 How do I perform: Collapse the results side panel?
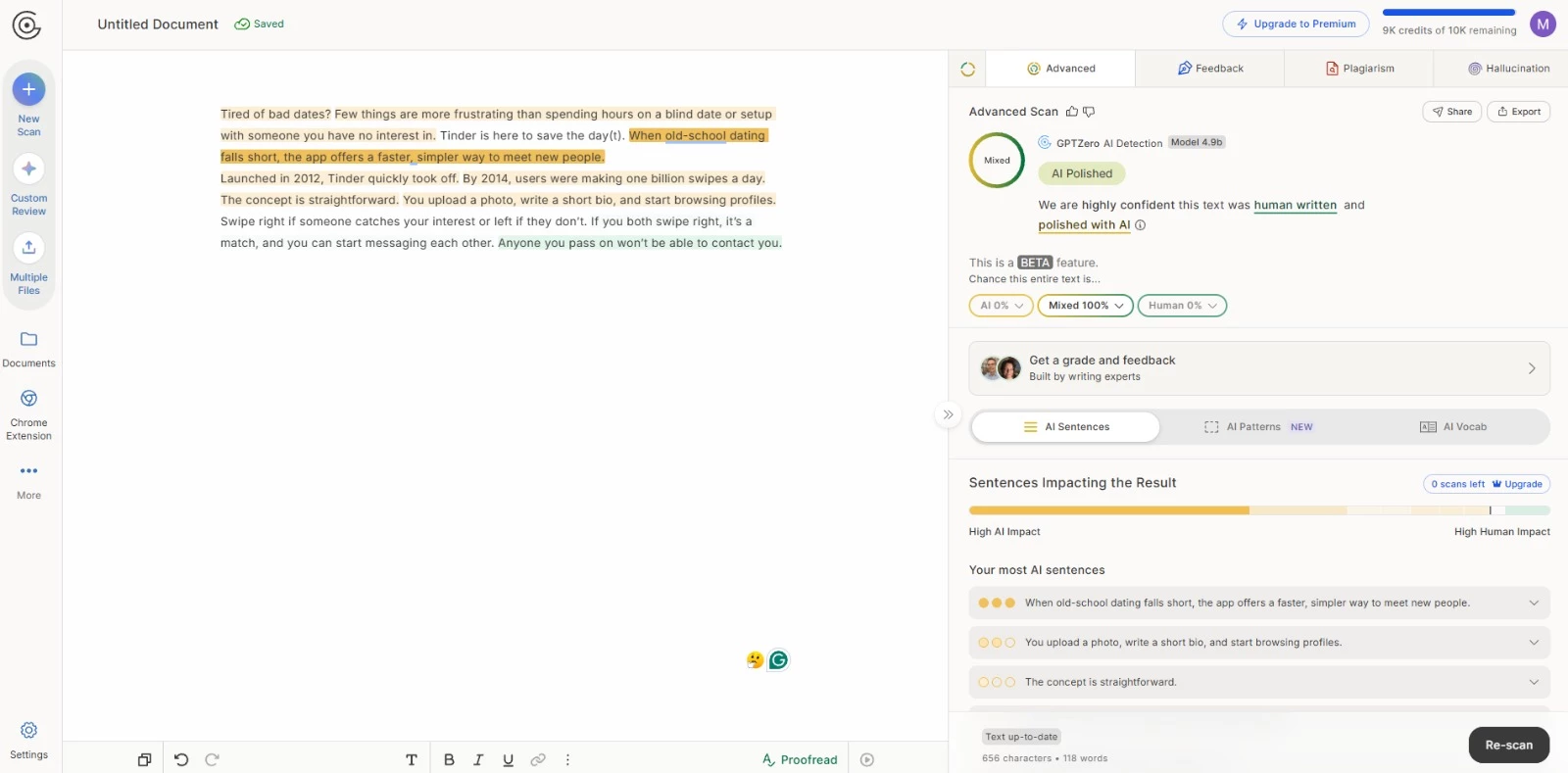948,414
